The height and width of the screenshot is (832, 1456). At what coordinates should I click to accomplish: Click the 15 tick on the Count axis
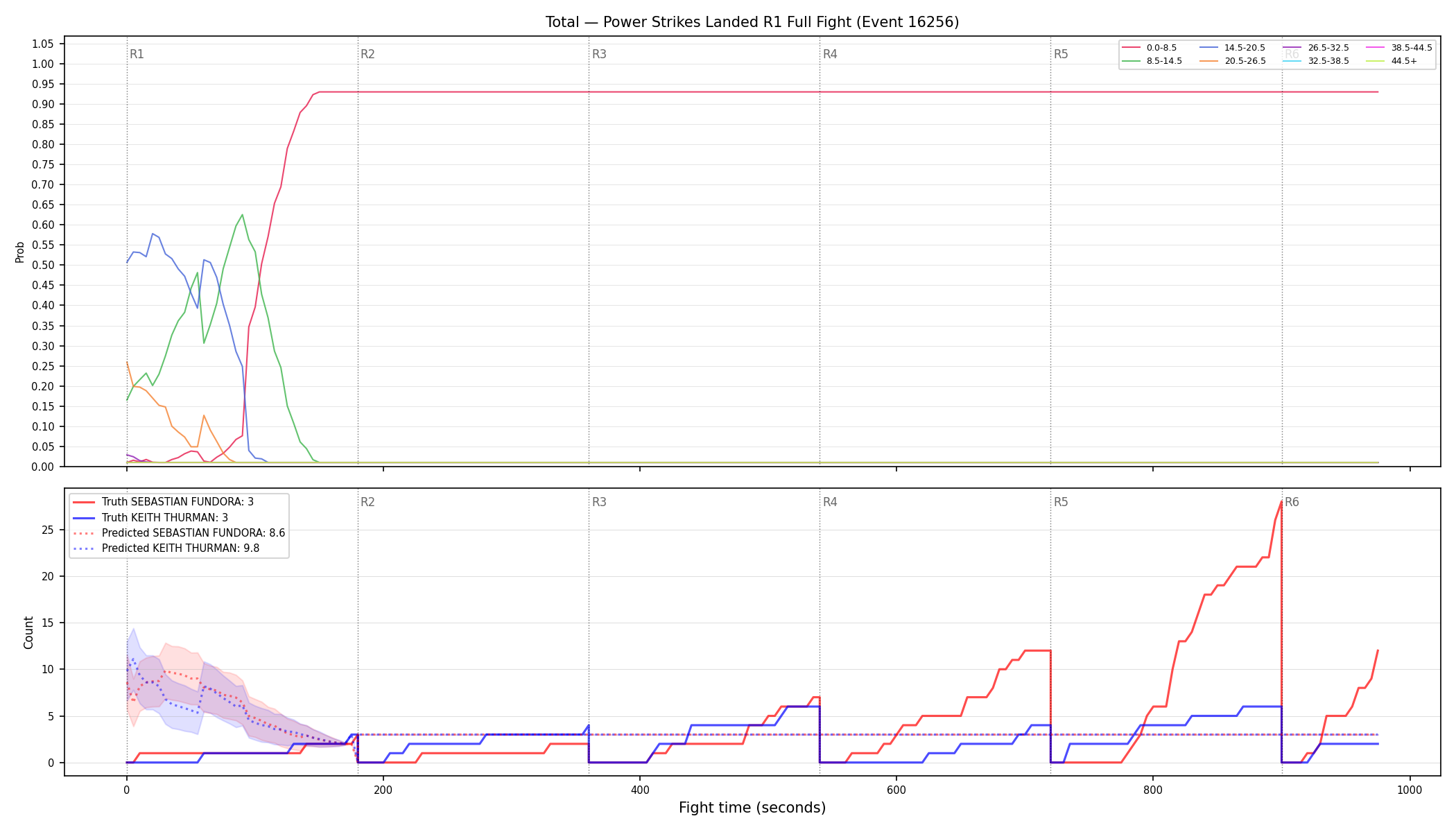click(x=48, y=623)
